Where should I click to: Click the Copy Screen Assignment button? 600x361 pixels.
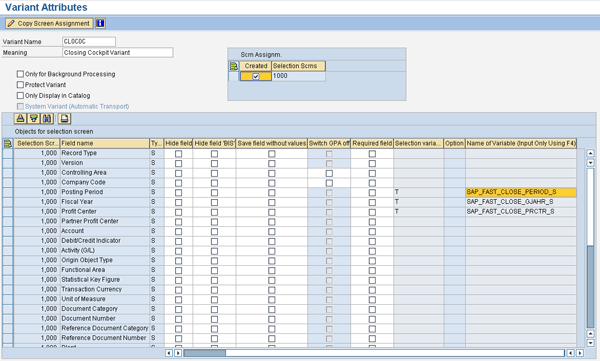point(49,23)
